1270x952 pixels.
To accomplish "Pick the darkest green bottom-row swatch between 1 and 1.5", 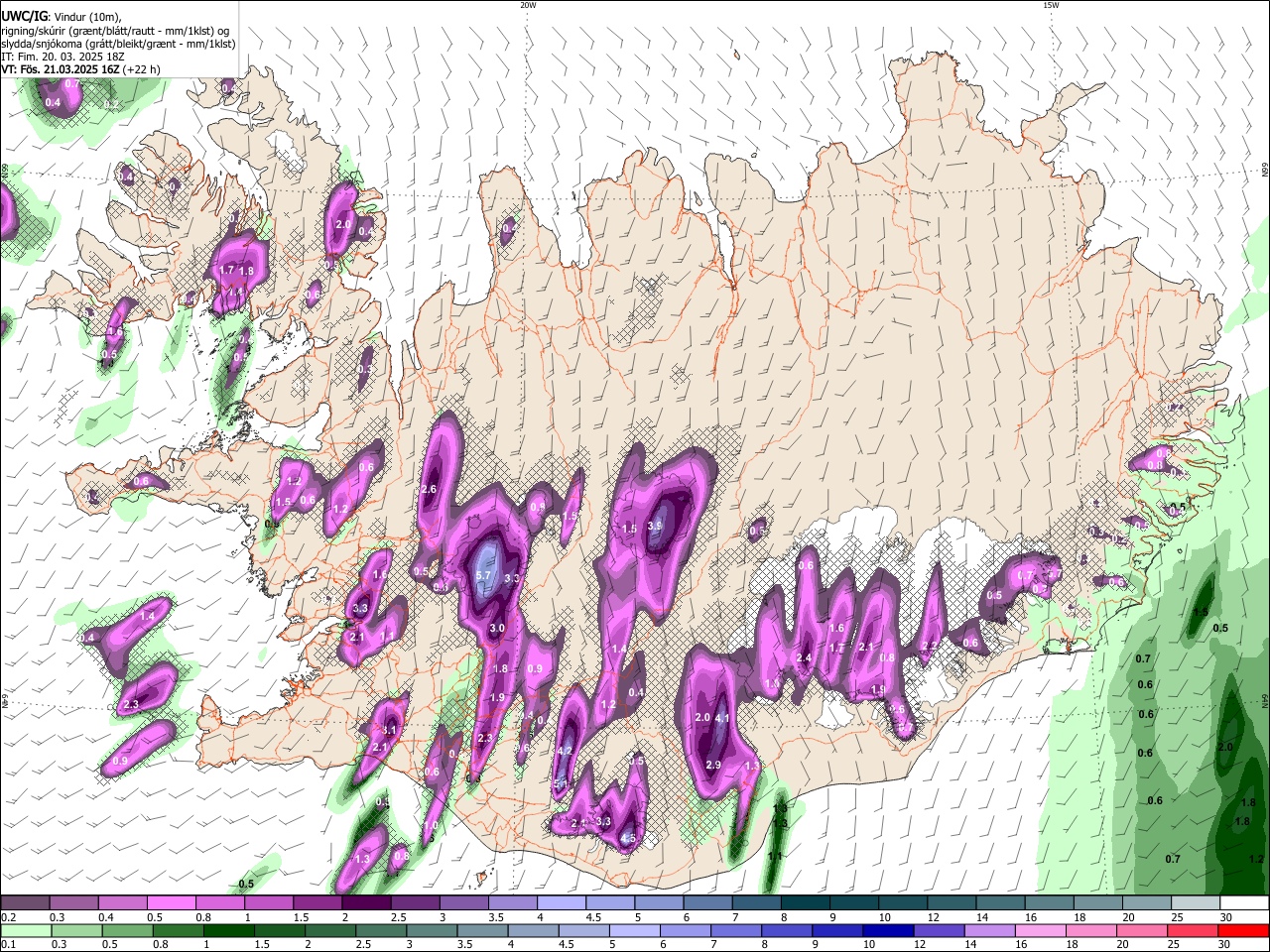I will tap(229, 930).
